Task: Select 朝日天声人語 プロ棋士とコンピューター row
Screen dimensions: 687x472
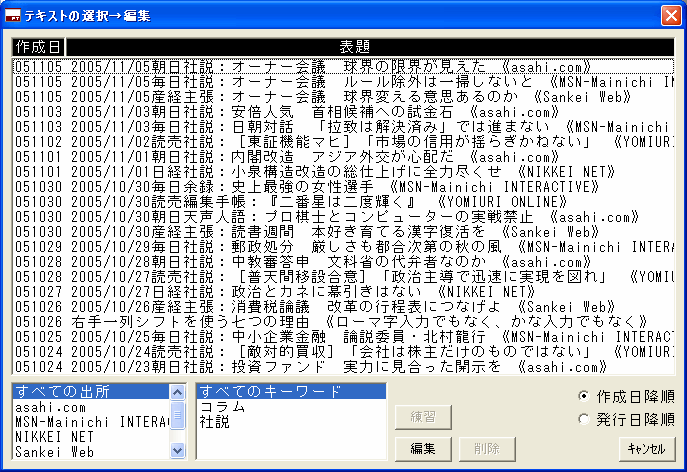Action: tap(344, 217)
